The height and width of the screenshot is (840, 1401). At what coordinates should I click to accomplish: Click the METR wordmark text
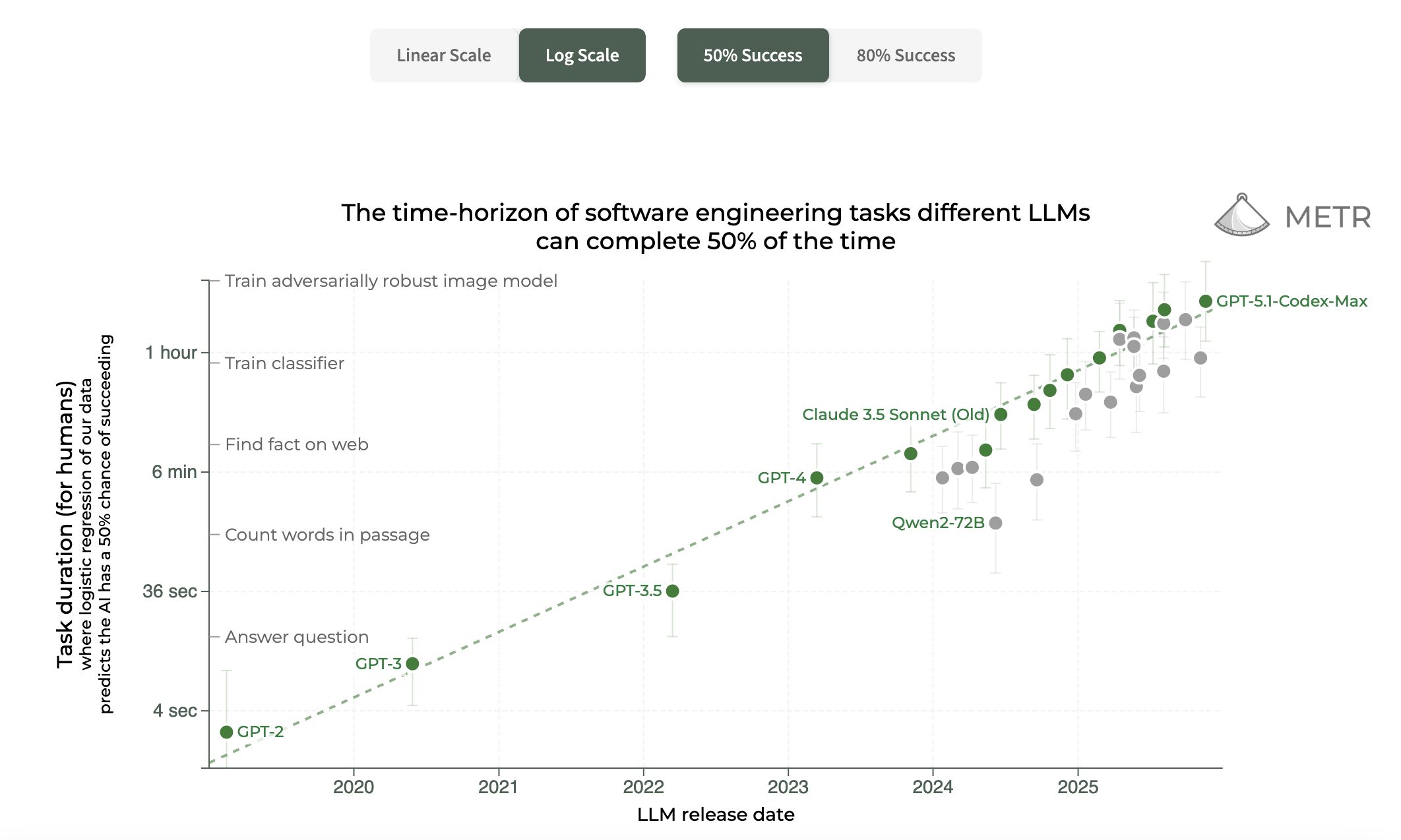point(1328,218)
